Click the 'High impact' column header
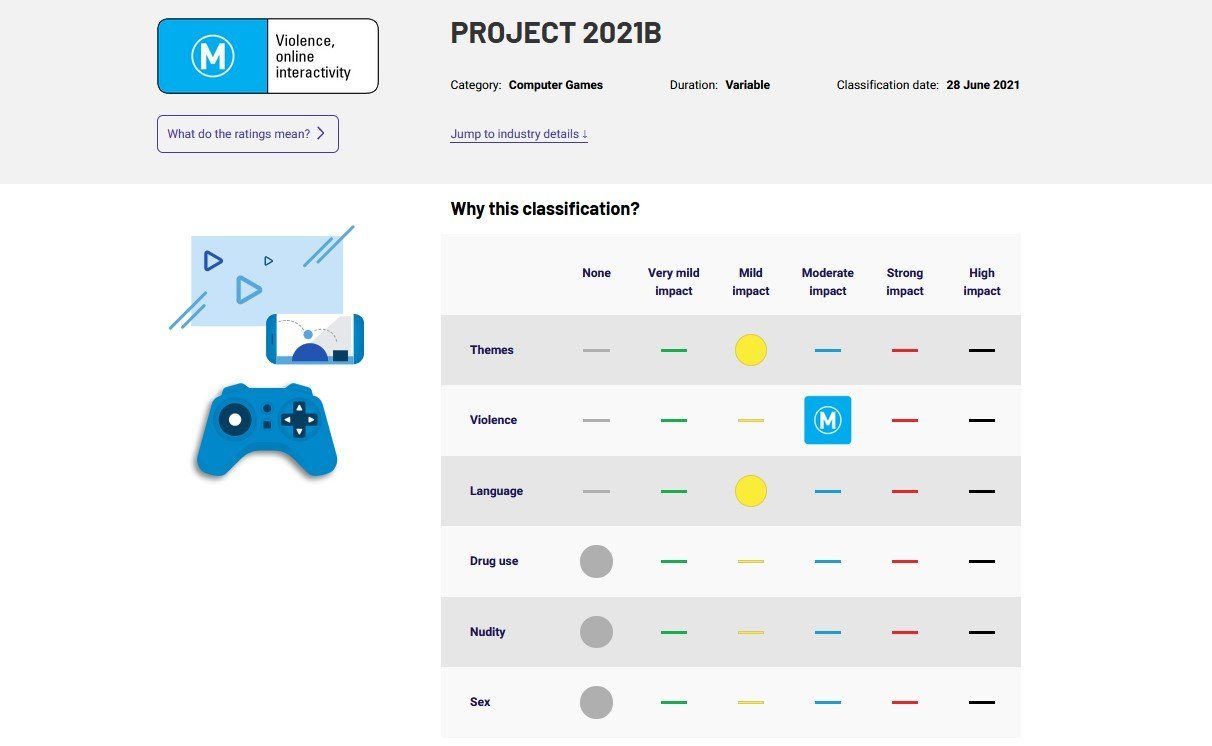The height and width of the screenshot is (746, 1212). [981, 282]
